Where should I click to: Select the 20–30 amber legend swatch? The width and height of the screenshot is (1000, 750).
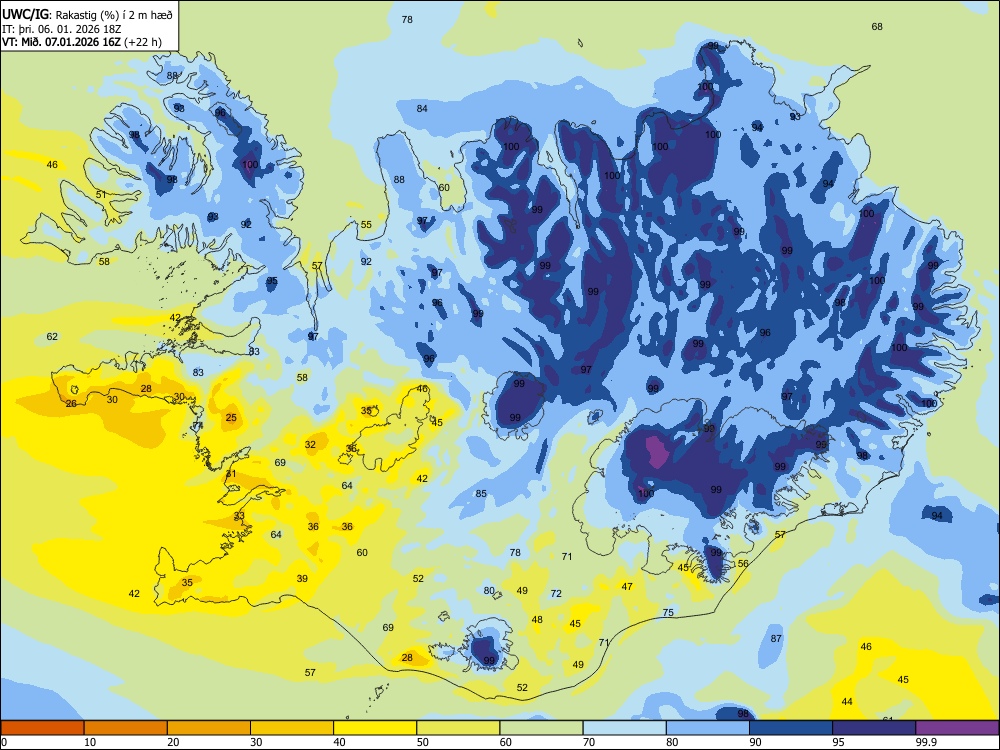209,728
